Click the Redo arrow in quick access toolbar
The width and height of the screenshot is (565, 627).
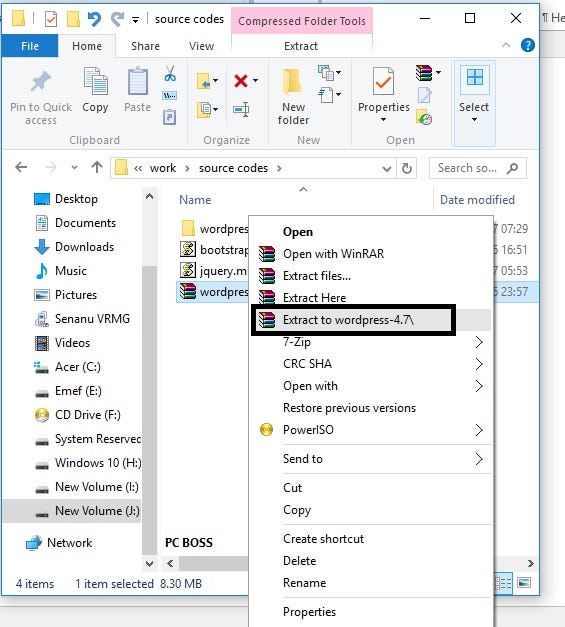coord(117,19)
